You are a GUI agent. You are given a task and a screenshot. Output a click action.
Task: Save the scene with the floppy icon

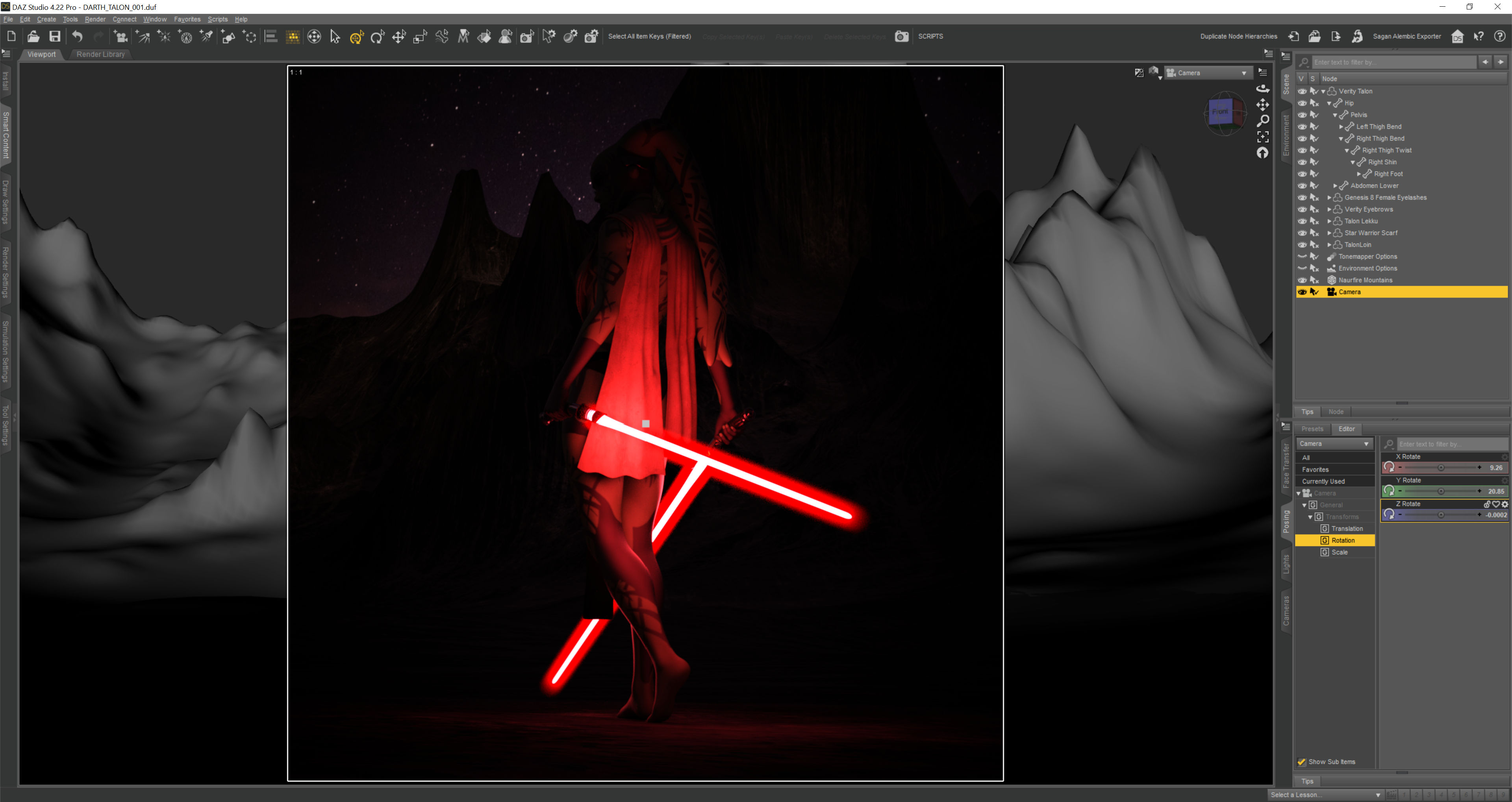pos(55,36)
